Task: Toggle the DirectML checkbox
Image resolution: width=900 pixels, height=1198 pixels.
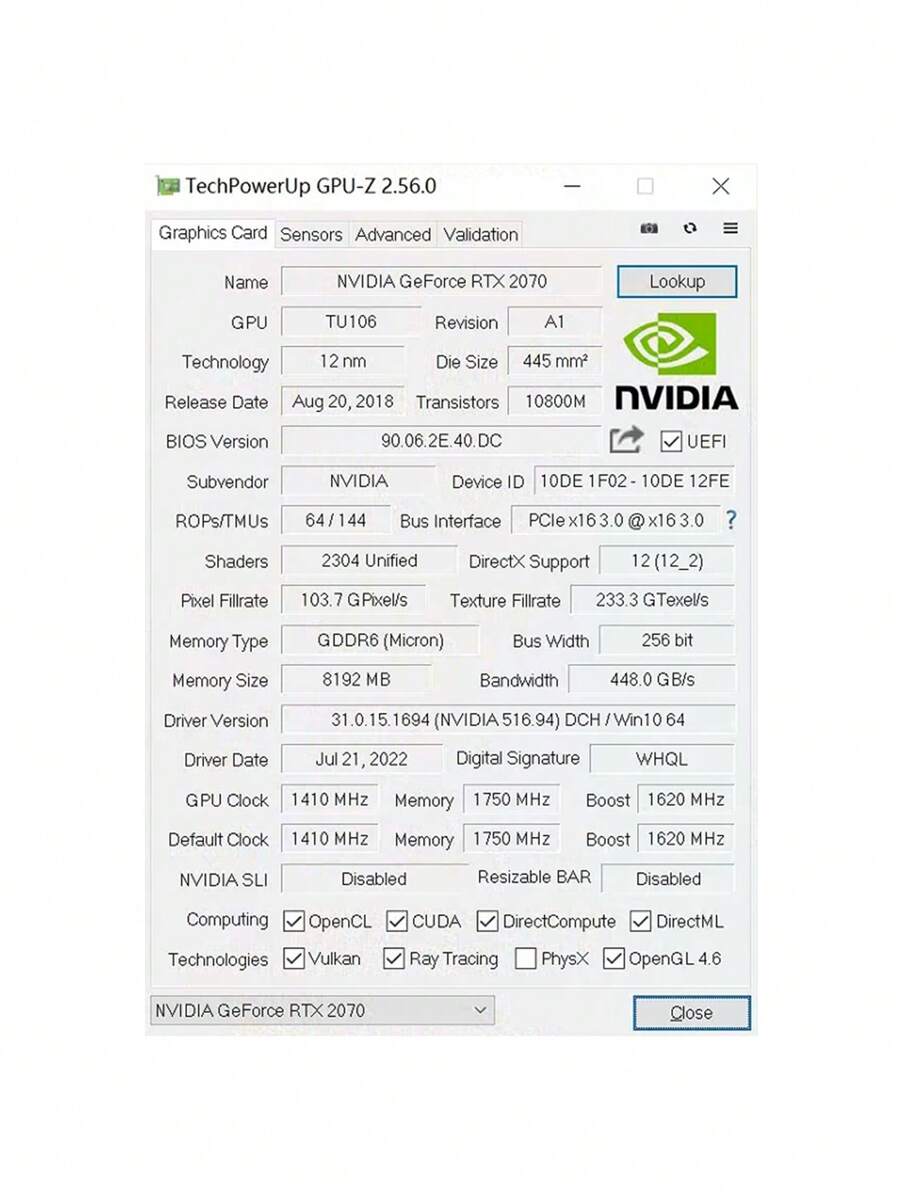Action: [x=640, y=921]
